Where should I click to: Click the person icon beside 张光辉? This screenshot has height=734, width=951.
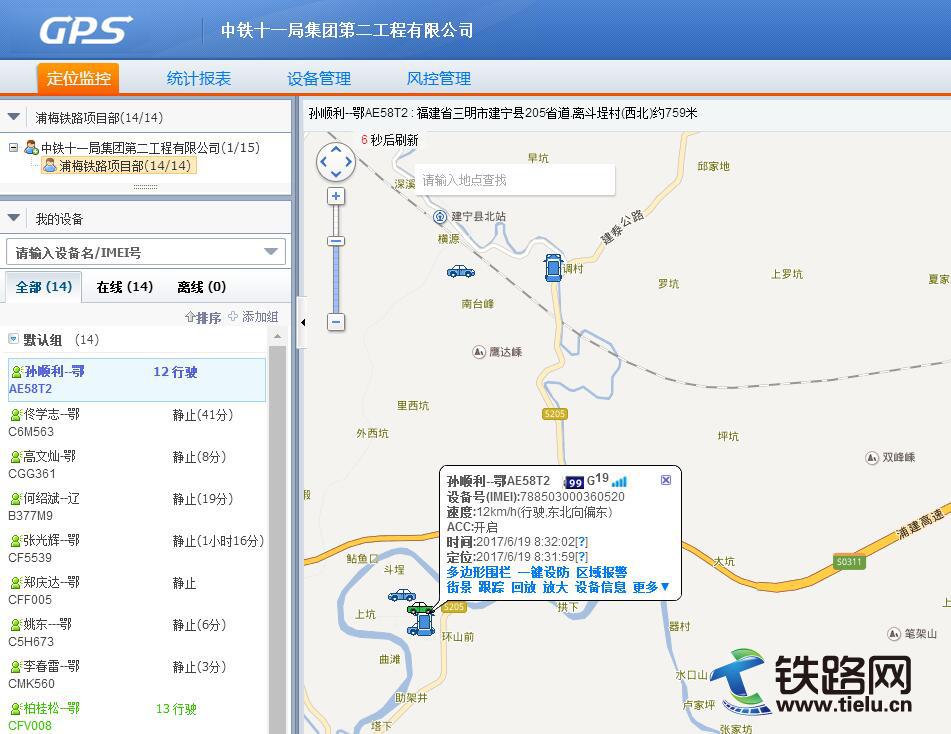pyautogui.click(x=16, y=540)
